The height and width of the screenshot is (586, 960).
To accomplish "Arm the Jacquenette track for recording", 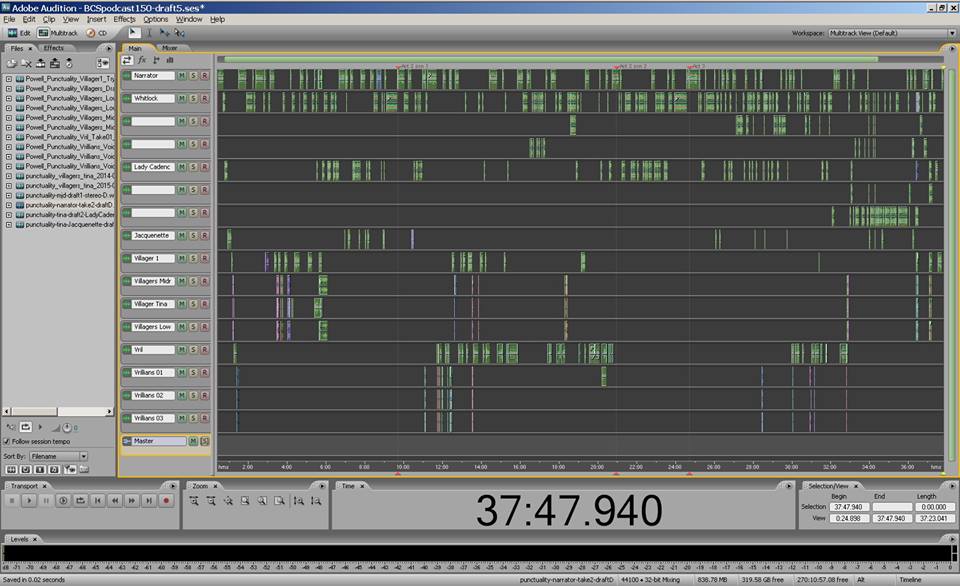I will pyautogui.click(x=204, y=236).
